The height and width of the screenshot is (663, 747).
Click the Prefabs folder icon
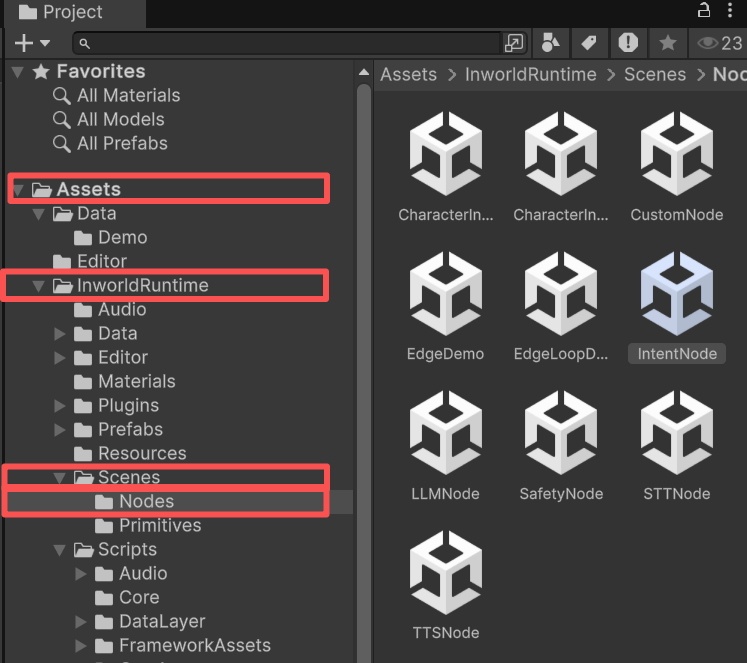[83, 430]
